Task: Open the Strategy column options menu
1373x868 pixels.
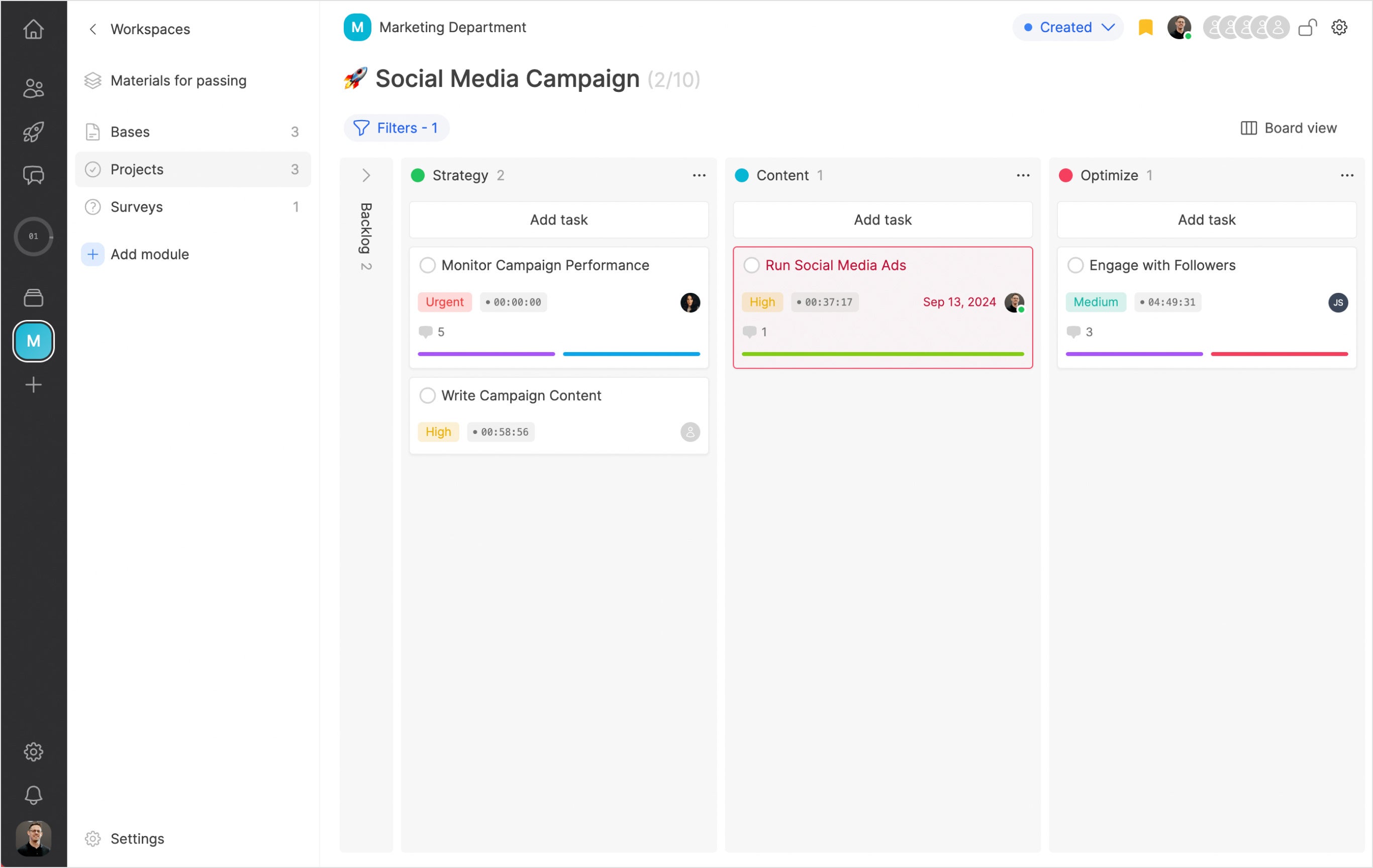Action: [x=699, y=175]
